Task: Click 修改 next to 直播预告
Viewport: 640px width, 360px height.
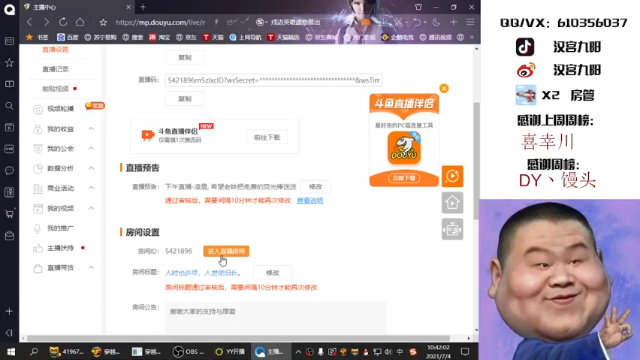Action: pos(315,187)
